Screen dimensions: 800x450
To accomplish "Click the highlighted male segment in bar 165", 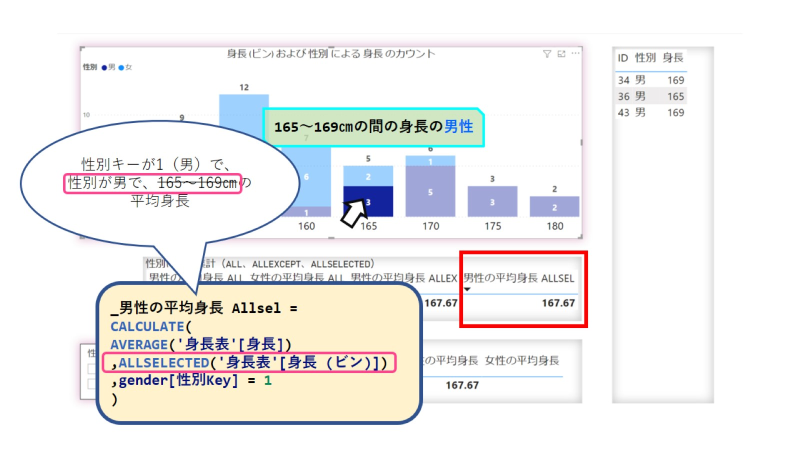I will [x=368, y=202].
